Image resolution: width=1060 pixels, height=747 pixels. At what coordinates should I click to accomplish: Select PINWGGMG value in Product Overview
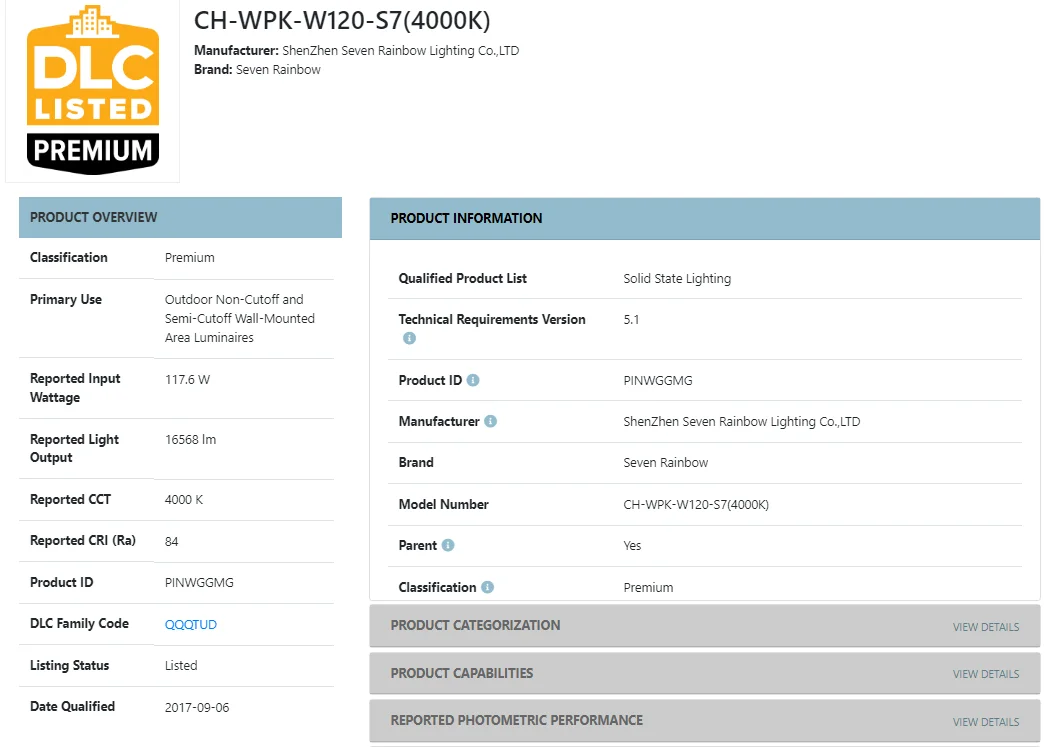[199, 582]
